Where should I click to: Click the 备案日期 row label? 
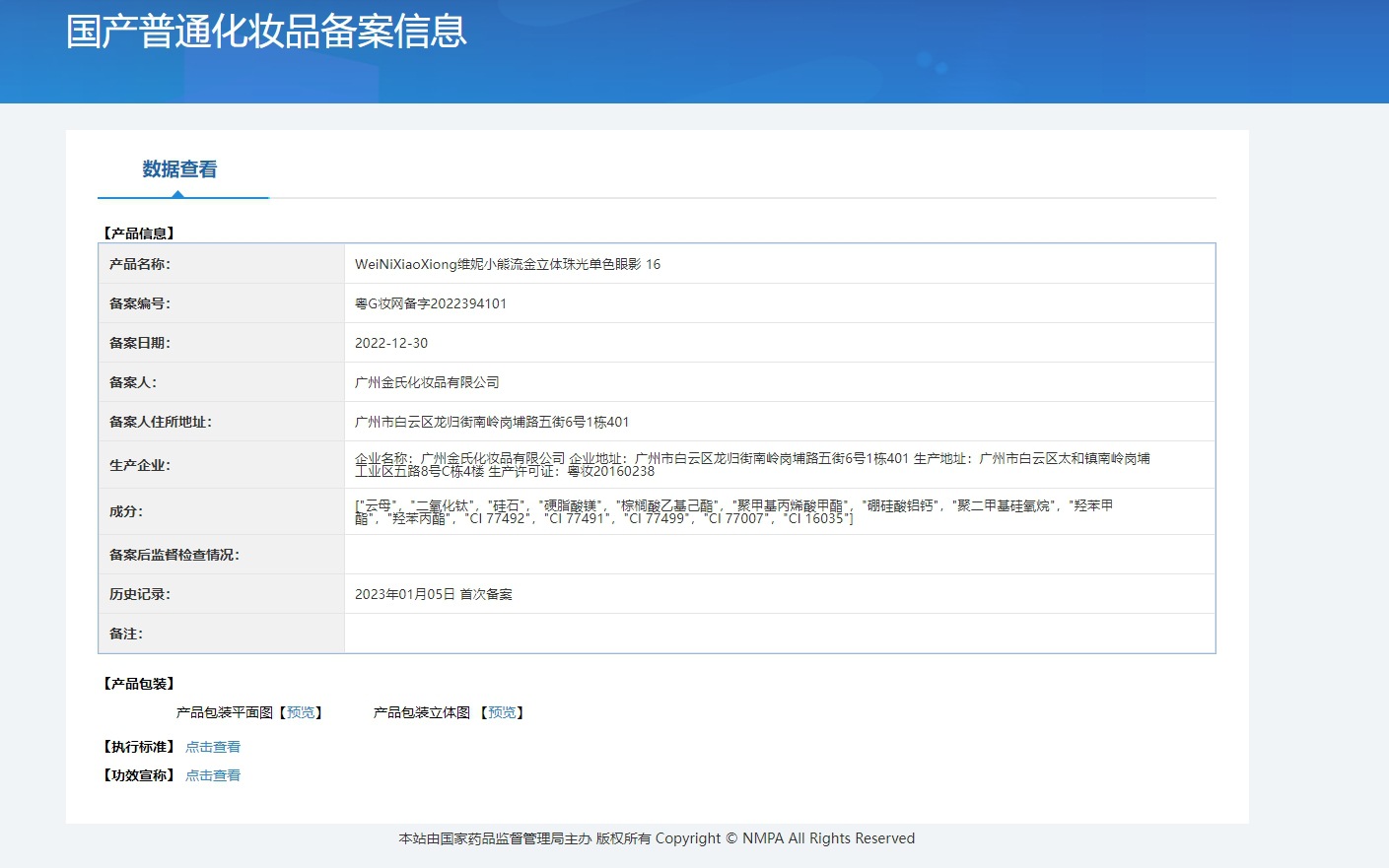pos(140,343)
